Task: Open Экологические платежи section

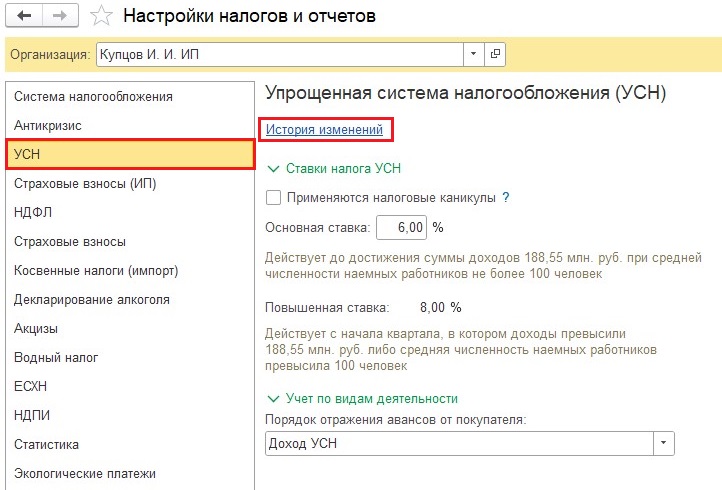Action: 130,473
